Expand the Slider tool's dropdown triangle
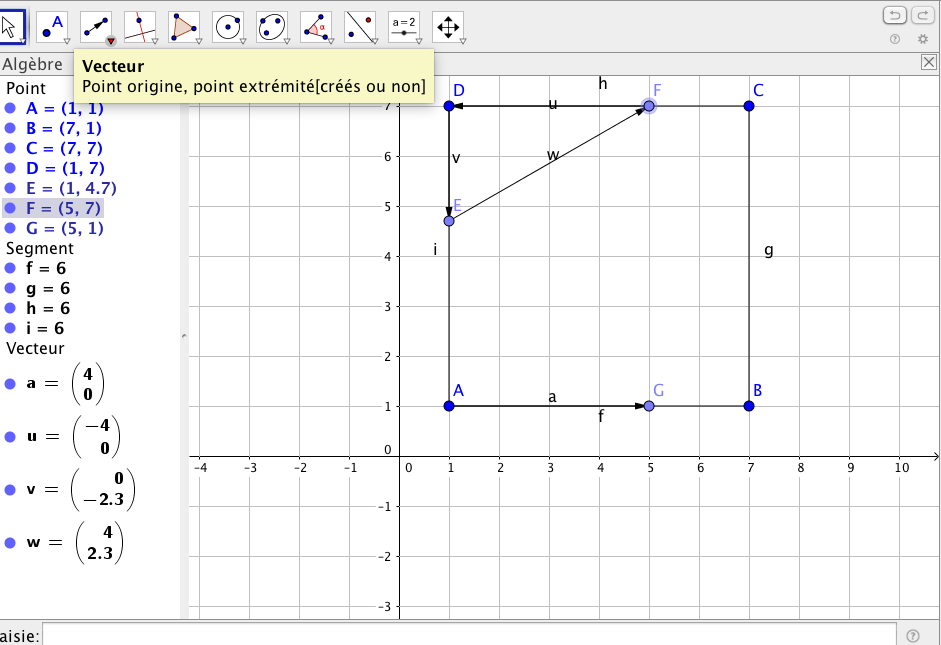941x645 pixels. (x=418, y=41)
